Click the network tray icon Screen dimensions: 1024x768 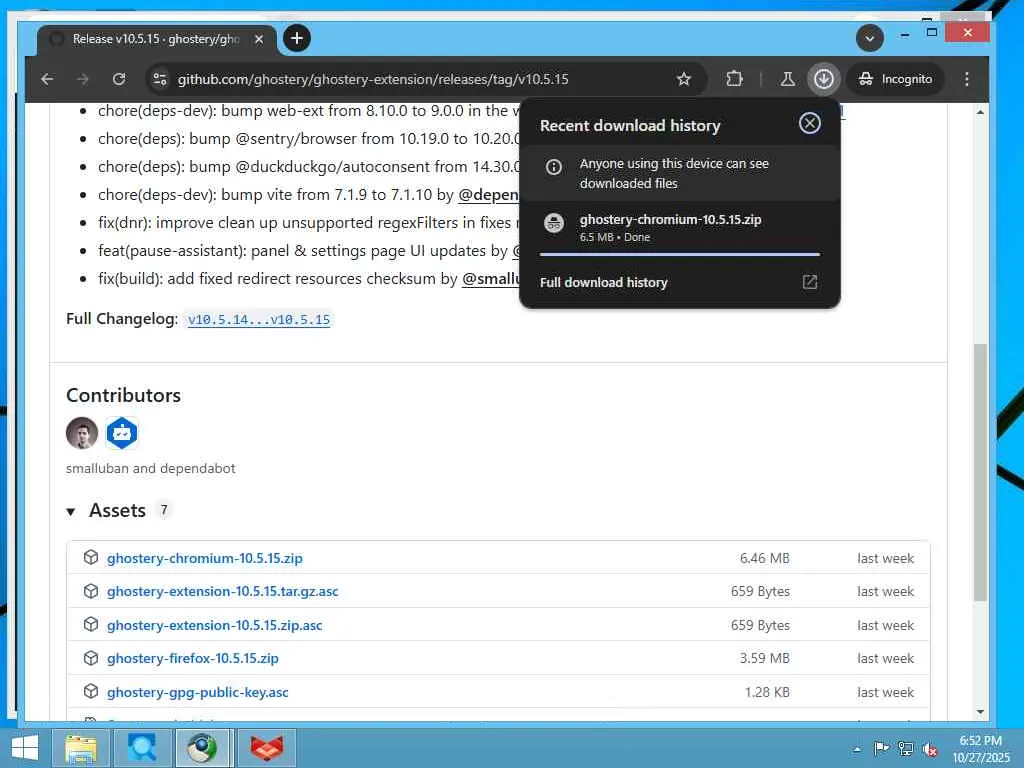[906, 748]
